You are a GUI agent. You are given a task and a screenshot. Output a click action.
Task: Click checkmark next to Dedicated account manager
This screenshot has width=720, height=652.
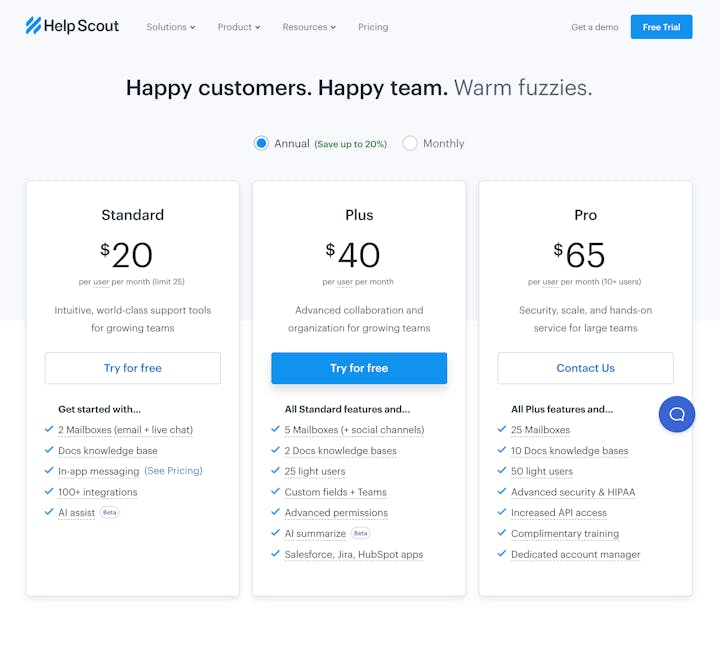point(502,554)
